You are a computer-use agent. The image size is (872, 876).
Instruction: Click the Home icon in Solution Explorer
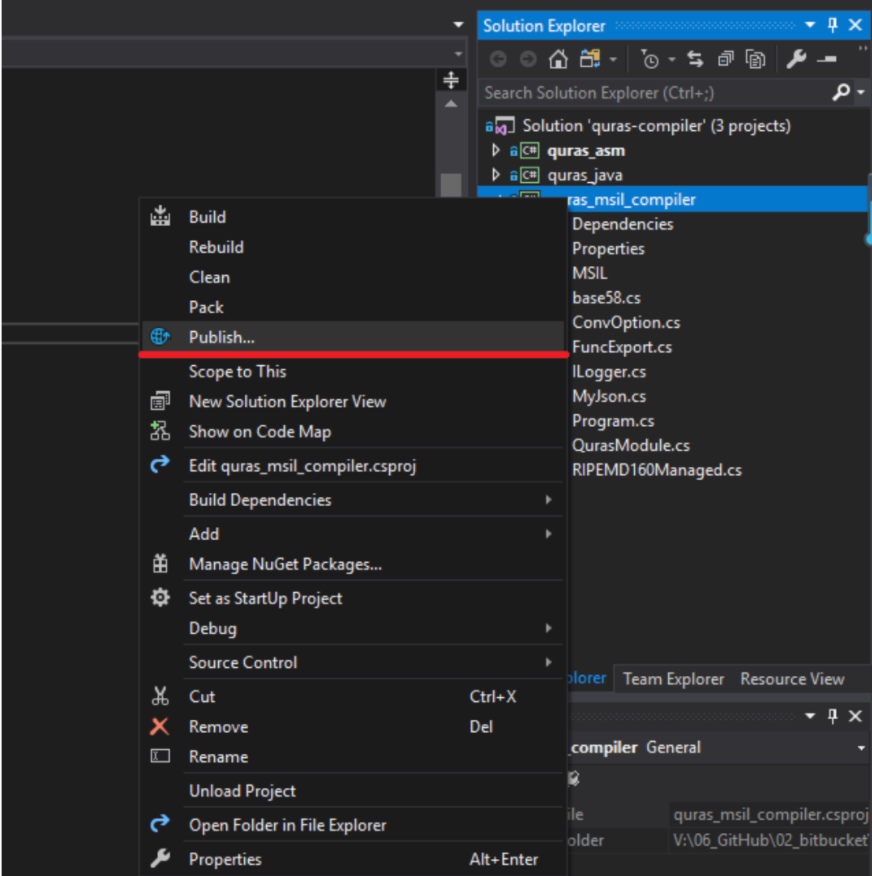click(x=558, y=59)
